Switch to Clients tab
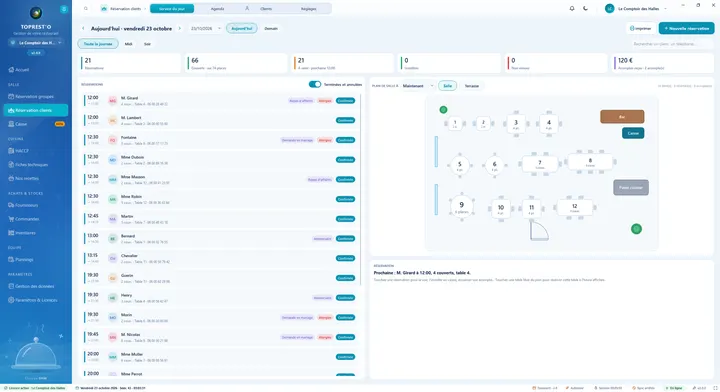The height and width of the screenshot is (392, 720). click(x=266, y=9)
